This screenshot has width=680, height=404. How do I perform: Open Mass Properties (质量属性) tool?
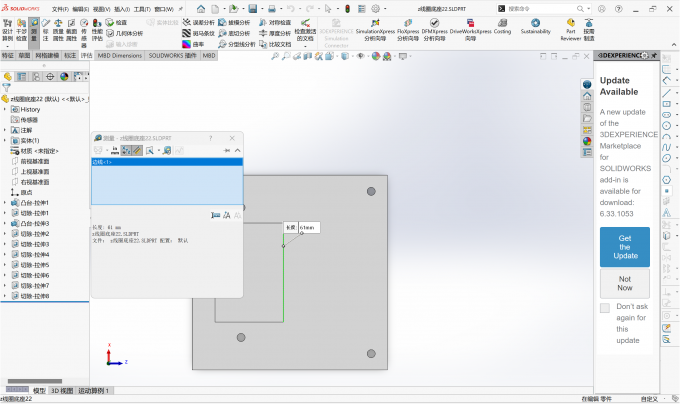point(58,30)
